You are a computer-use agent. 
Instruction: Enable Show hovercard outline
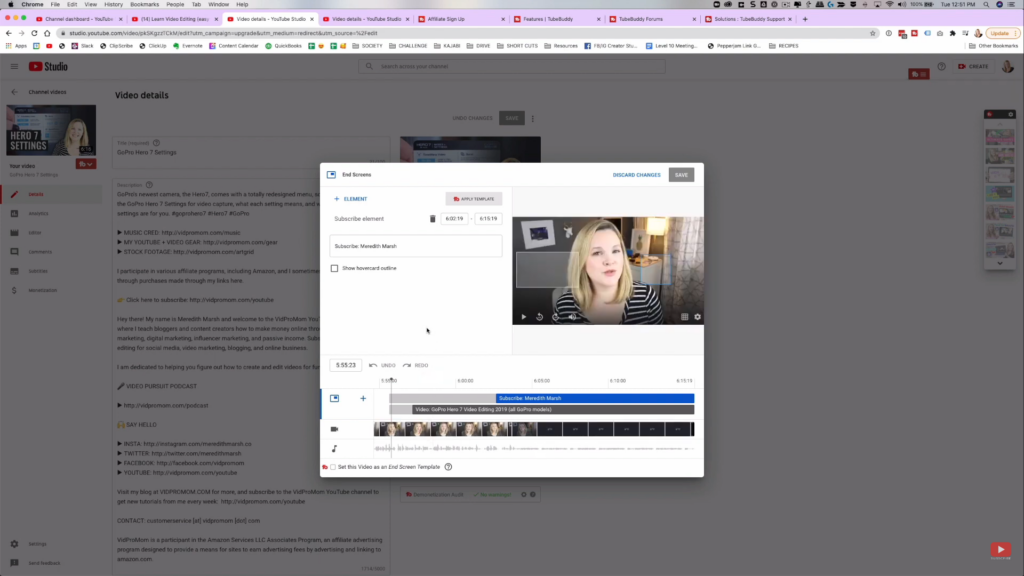[334, 268]
